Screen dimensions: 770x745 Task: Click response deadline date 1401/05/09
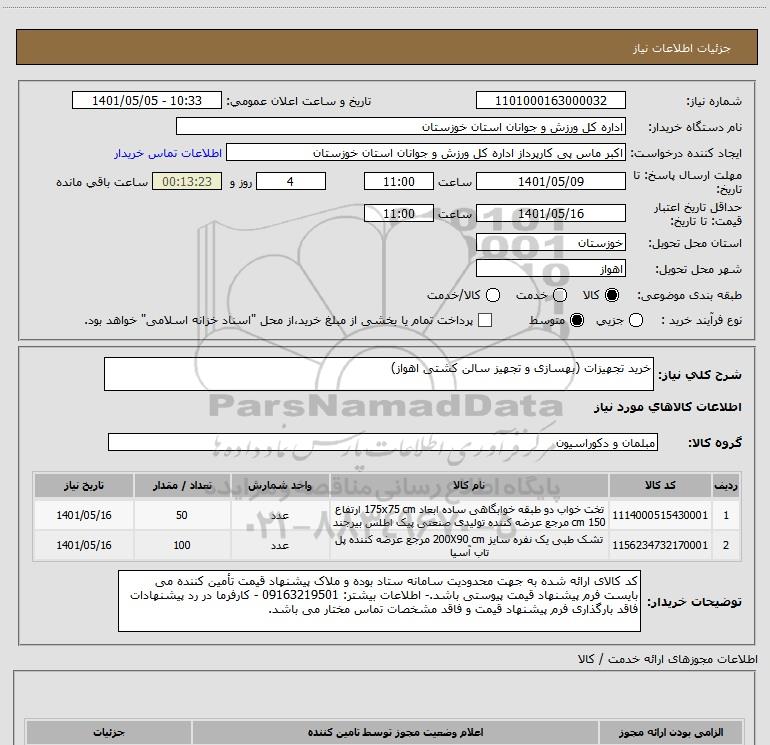point(550,181)
